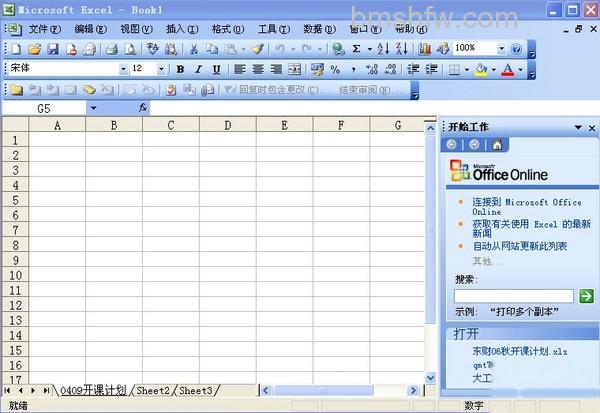Toggle Underline formatting

click(216, 69)
